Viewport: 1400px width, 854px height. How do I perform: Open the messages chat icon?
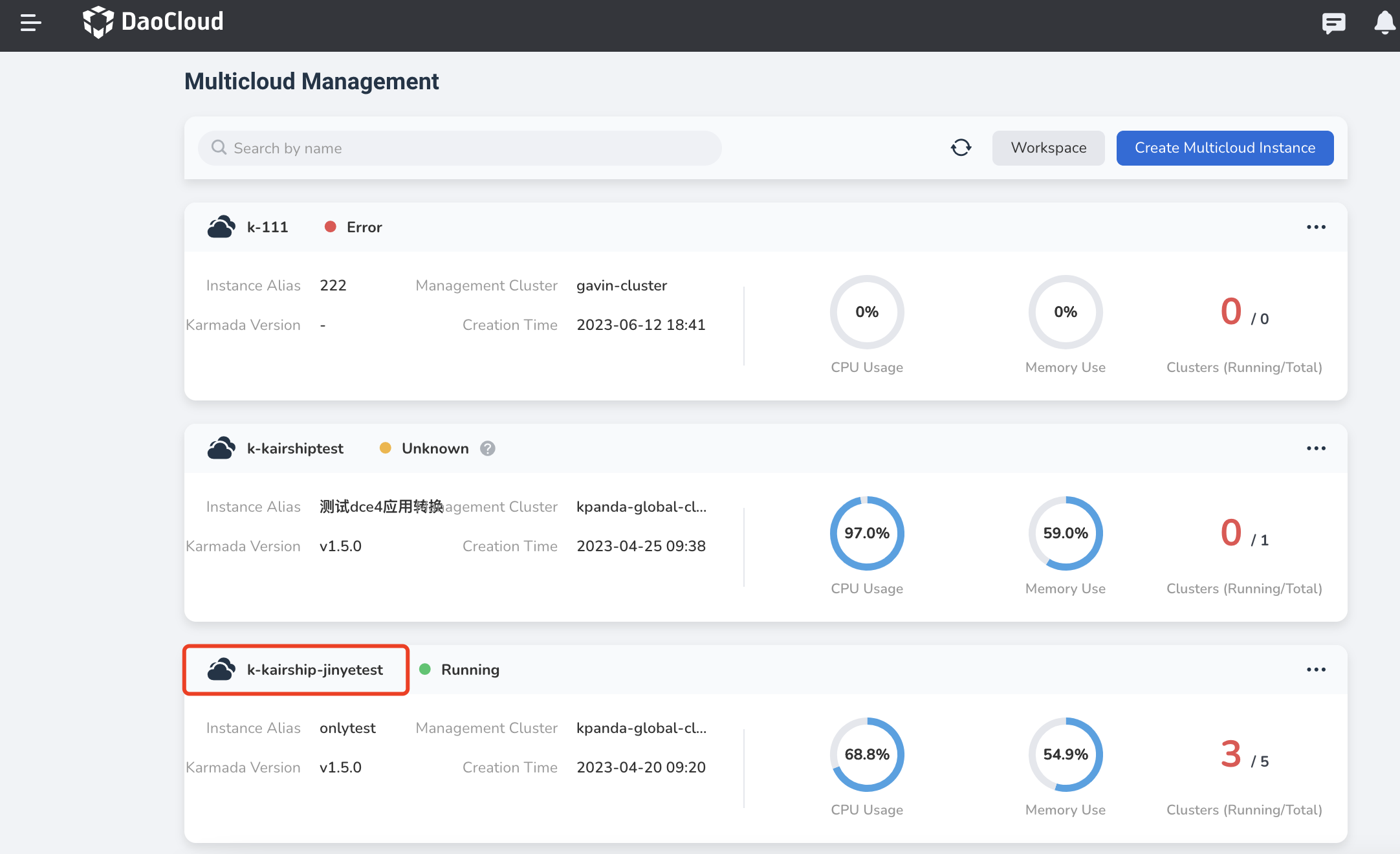pos(1333,23)
